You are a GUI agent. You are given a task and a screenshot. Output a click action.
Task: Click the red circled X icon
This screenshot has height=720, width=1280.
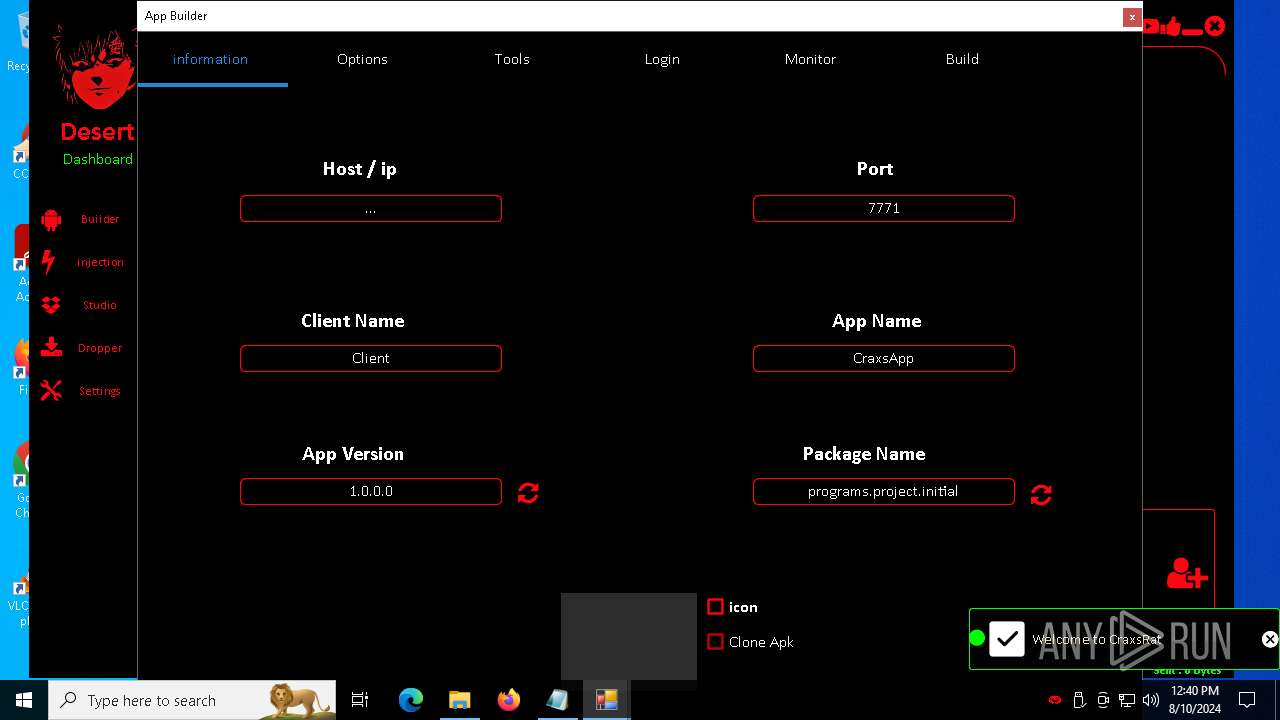[x=1214, y=26]
